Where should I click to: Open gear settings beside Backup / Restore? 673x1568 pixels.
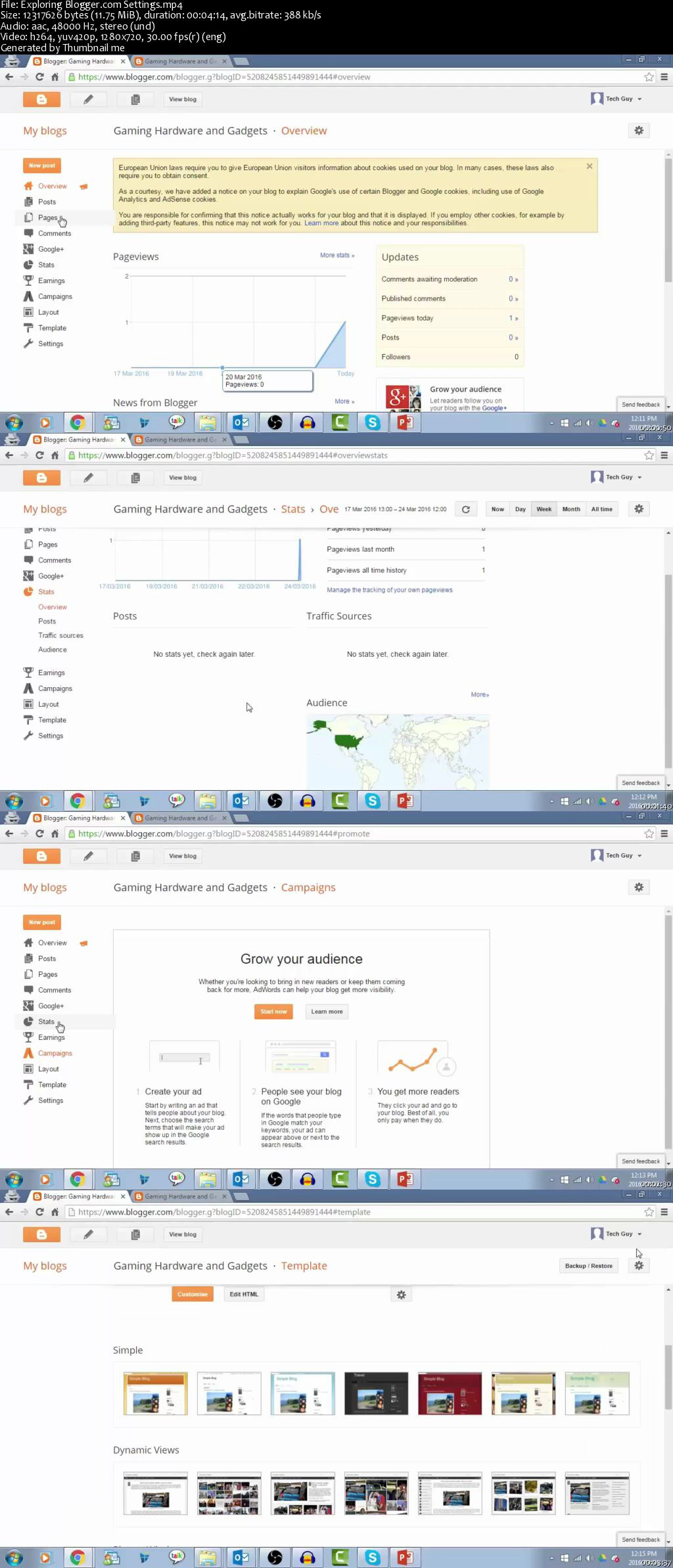pyautogui.click(x=639, y=1266)
